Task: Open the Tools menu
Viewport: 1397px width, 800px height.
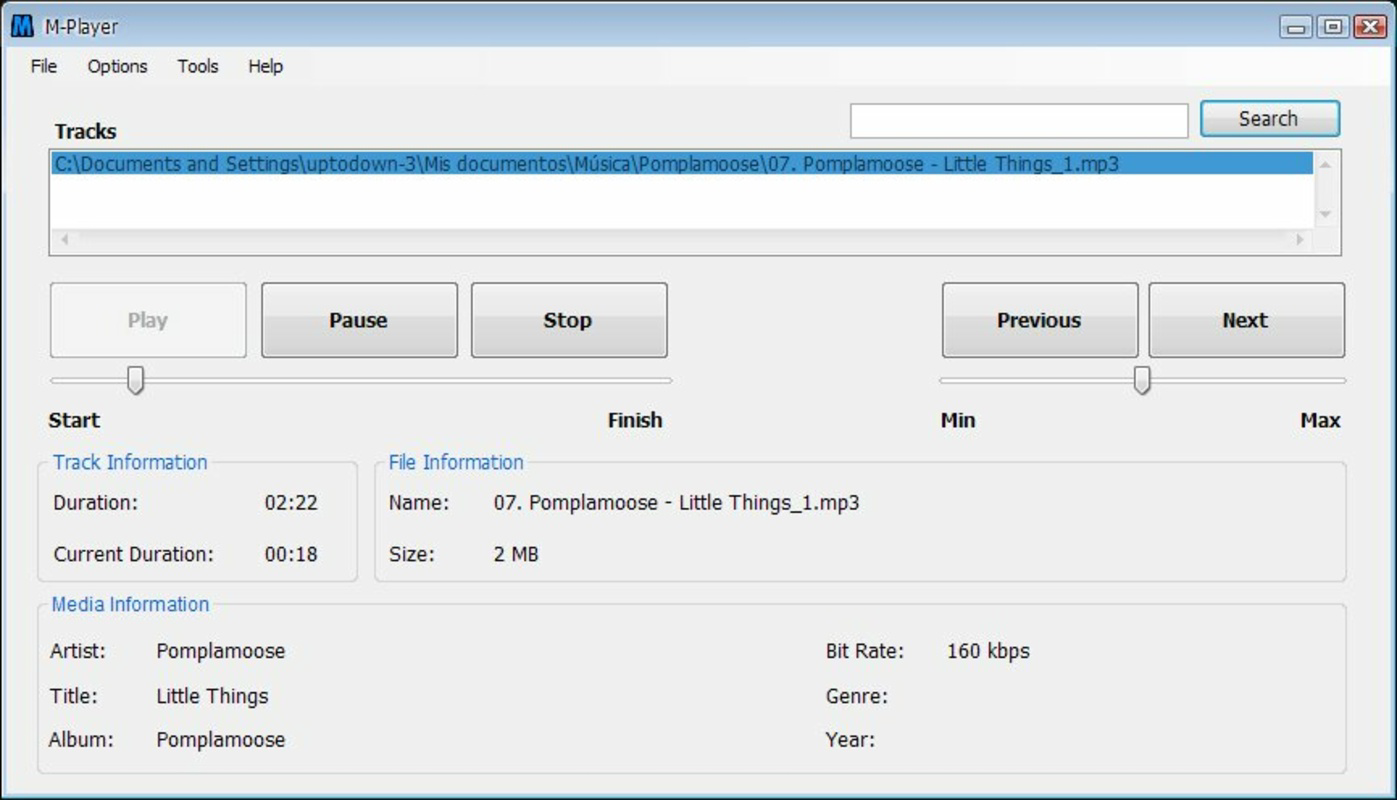Action: click(196, 66)
